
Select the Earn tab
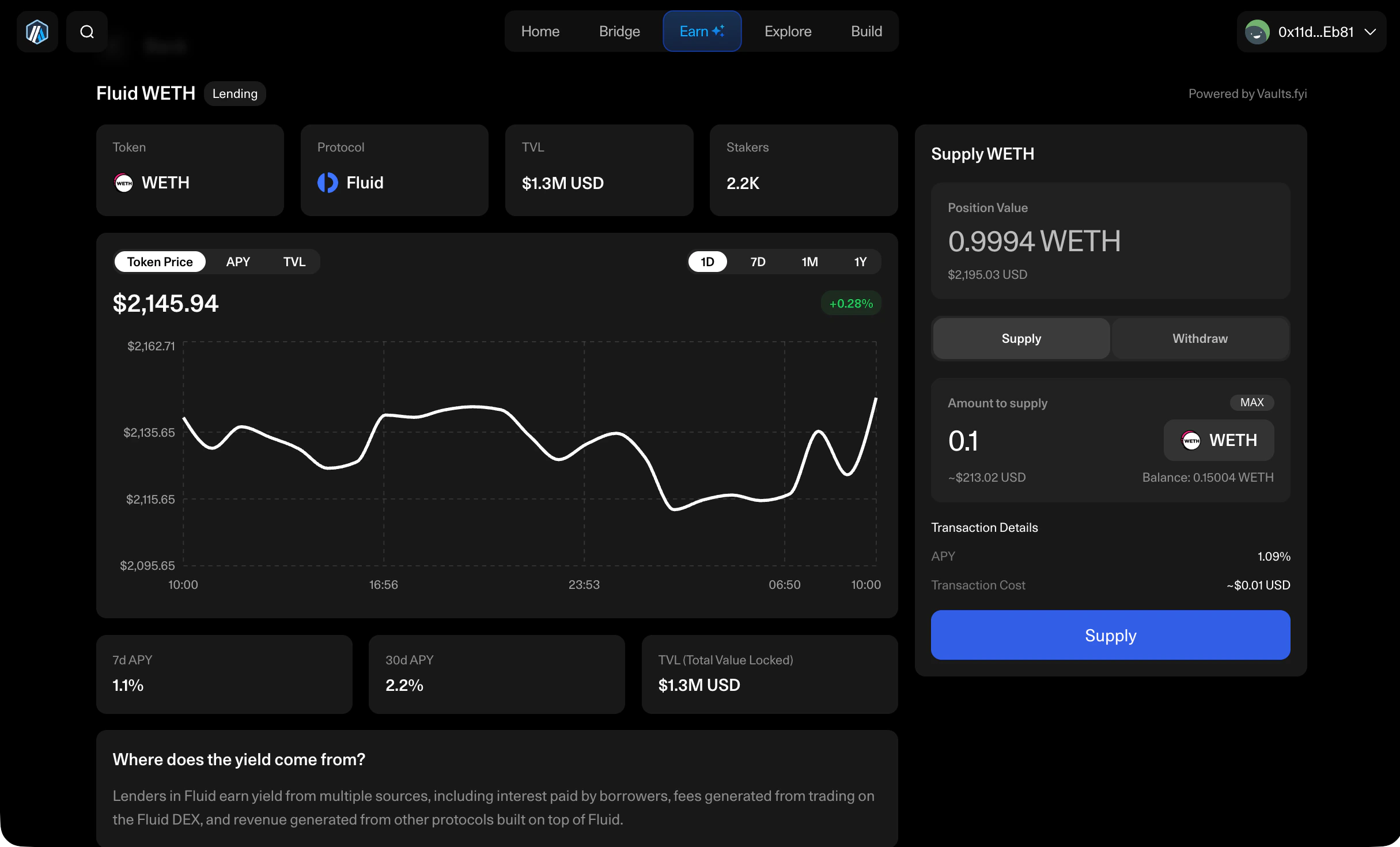click(702, 31)
